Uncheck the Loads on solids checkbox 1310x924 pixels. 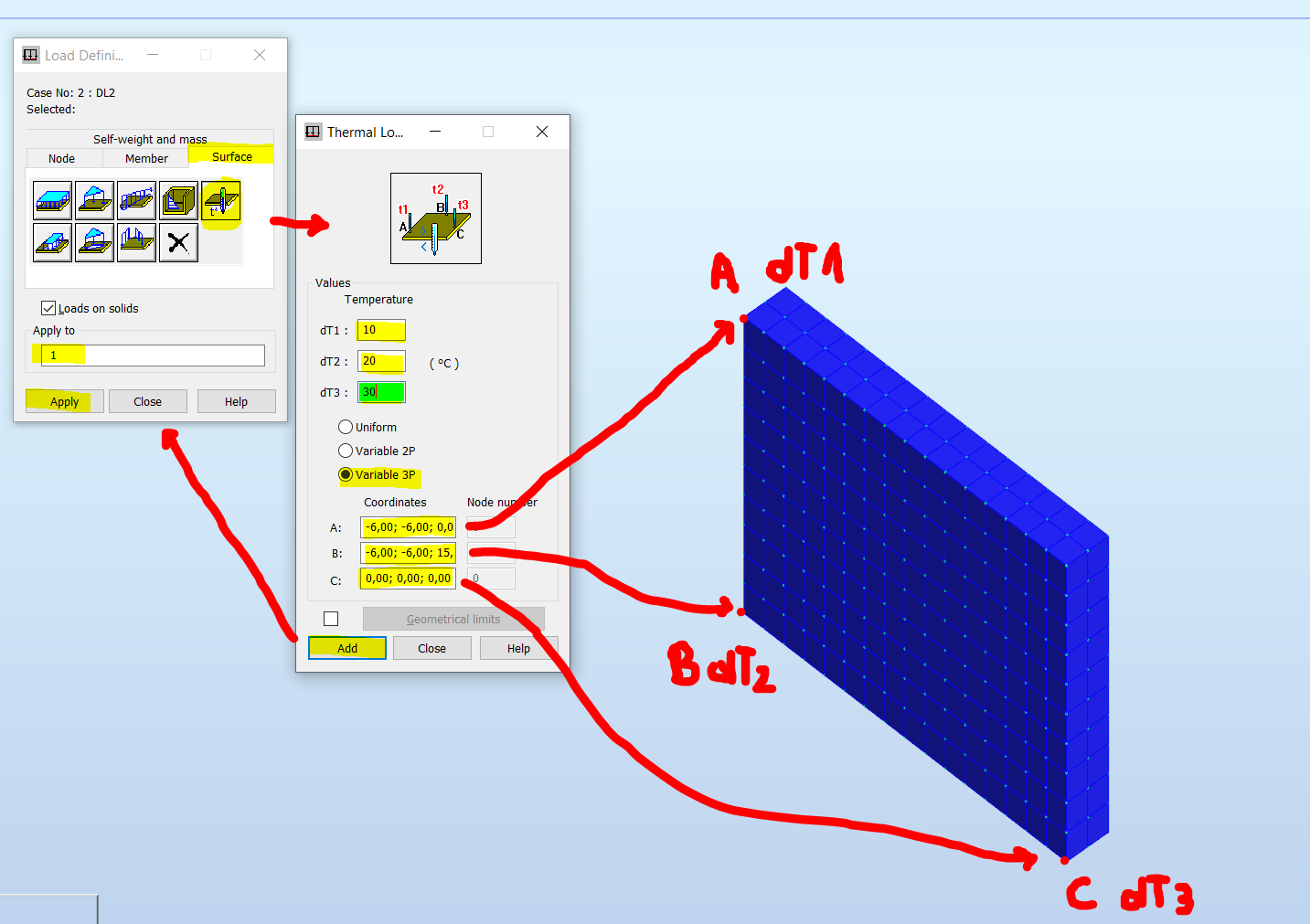(48, 308)
